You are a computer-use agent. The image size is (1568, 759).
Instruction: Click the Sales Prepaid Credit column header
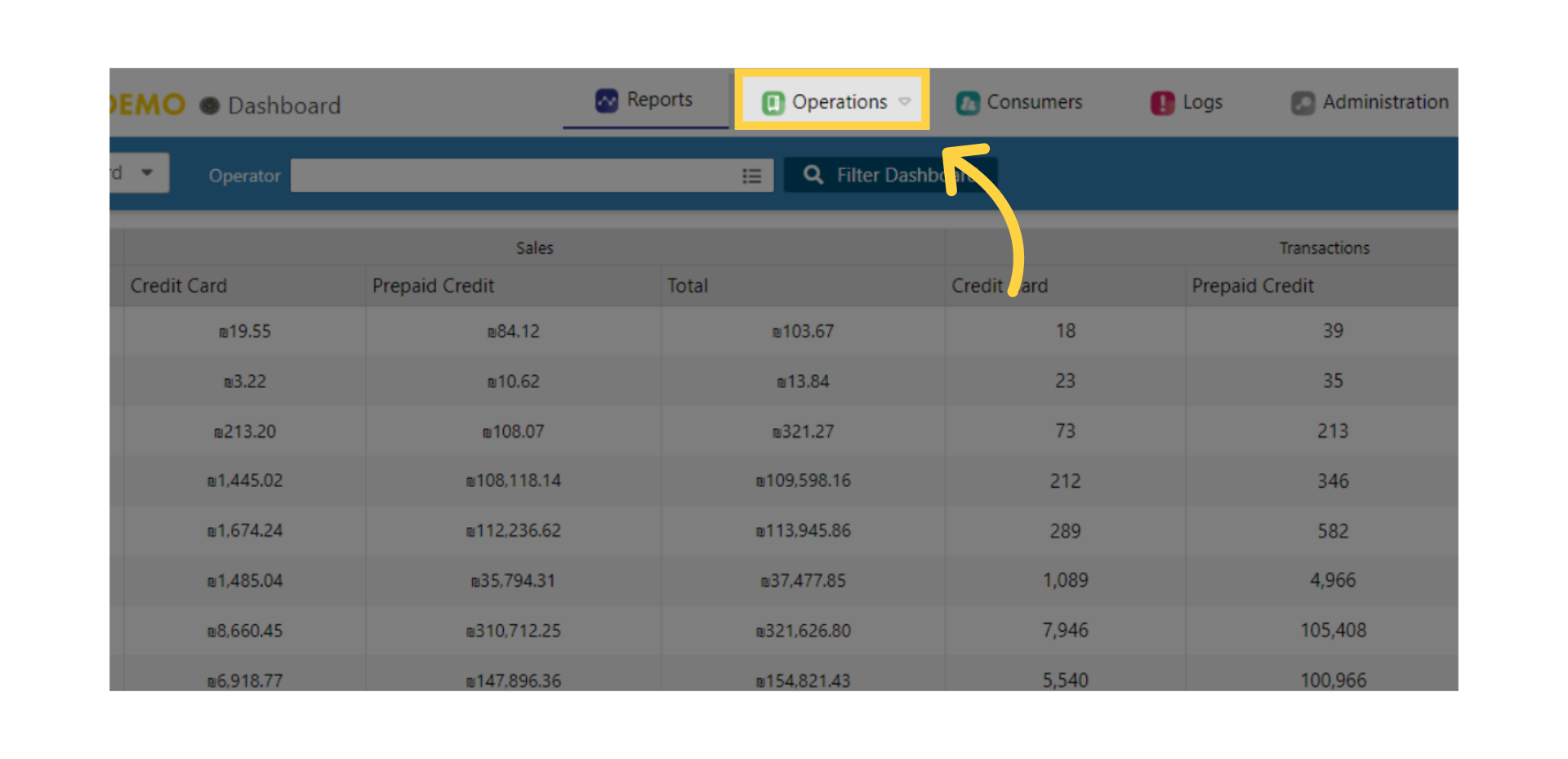[x=433, y=286]
